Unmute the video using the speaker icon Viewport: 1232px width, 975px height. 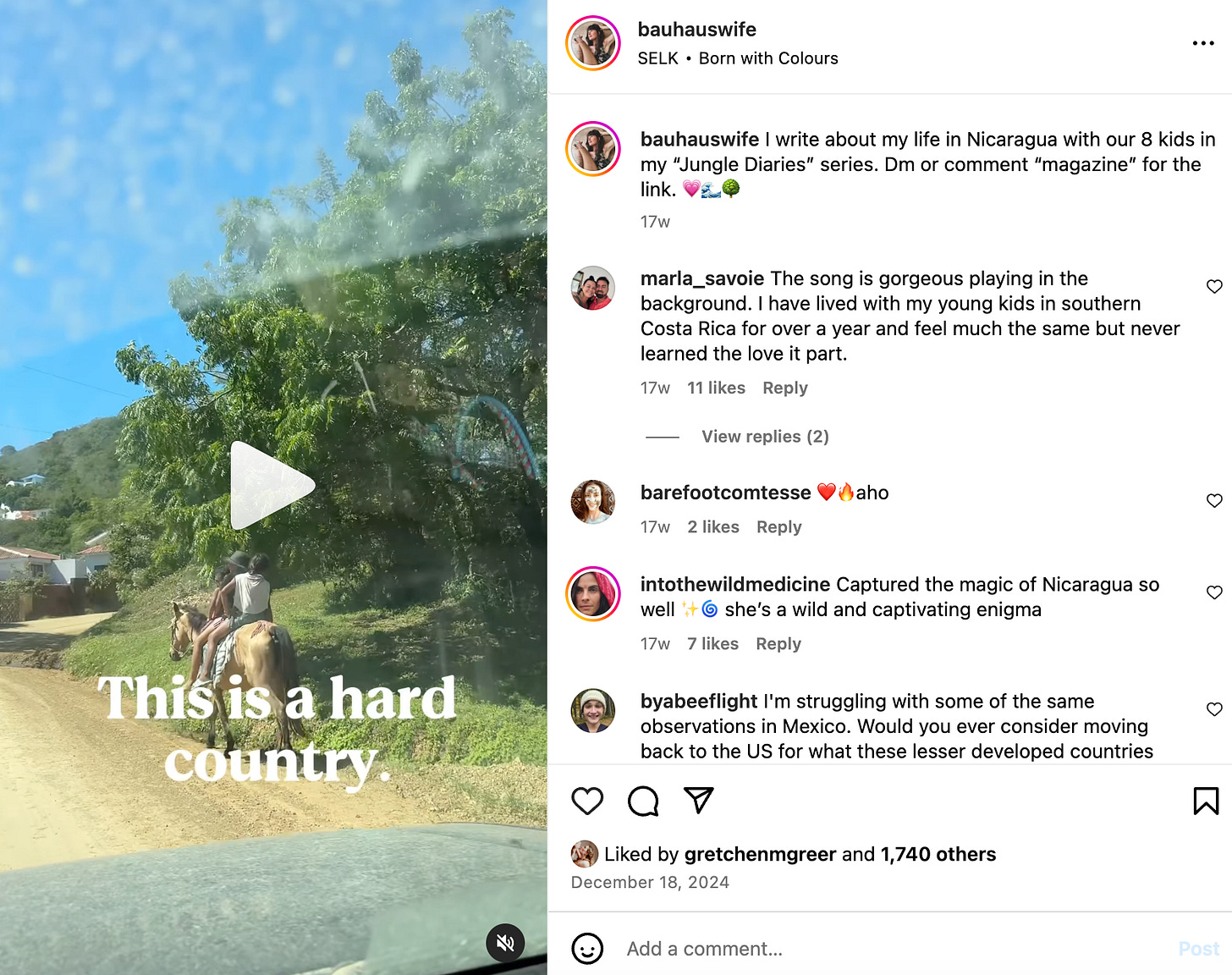(505, 943)
